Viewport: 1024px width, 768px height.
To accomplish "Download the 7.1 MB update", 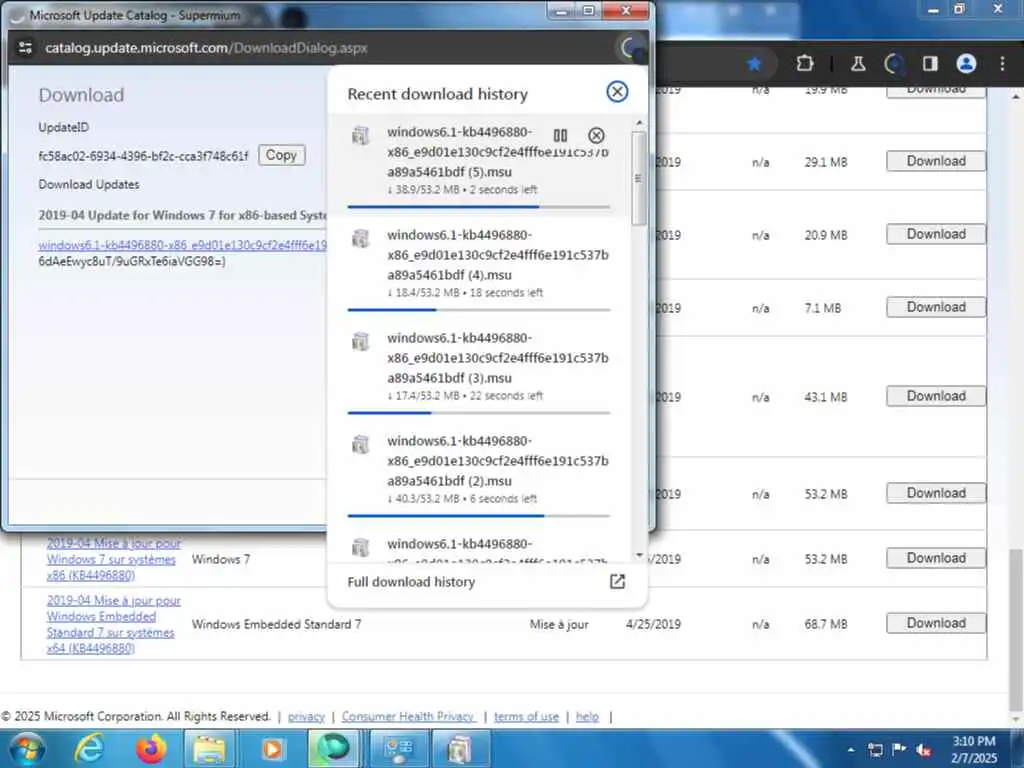I will click(x=936, y=308).
